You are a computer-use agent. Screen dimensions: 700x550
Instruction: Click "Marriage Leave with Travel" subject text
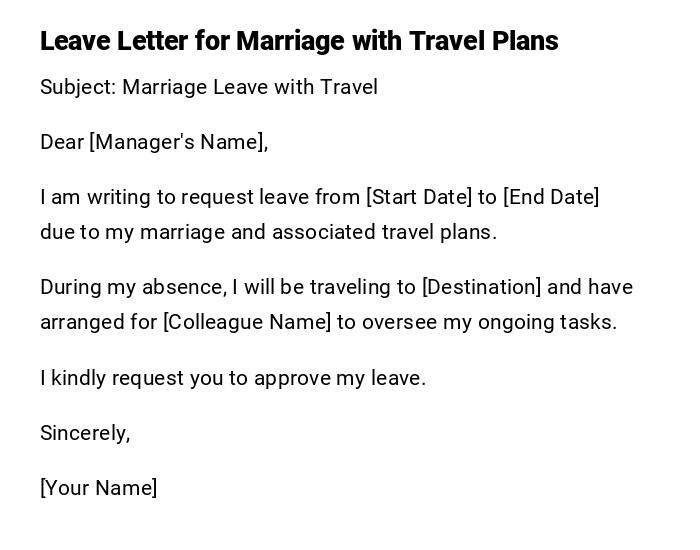coord(250,88)
